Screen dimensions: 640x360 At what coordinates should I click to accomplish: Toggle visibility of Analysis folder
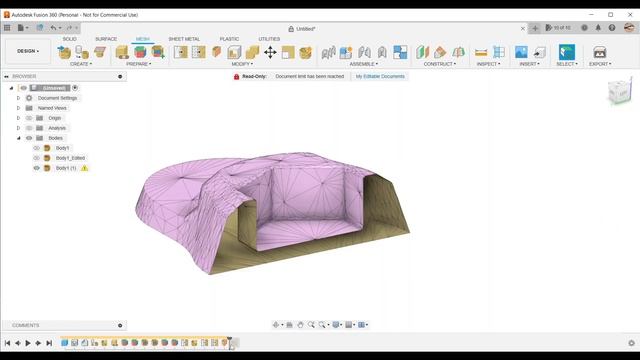point(29,128)
